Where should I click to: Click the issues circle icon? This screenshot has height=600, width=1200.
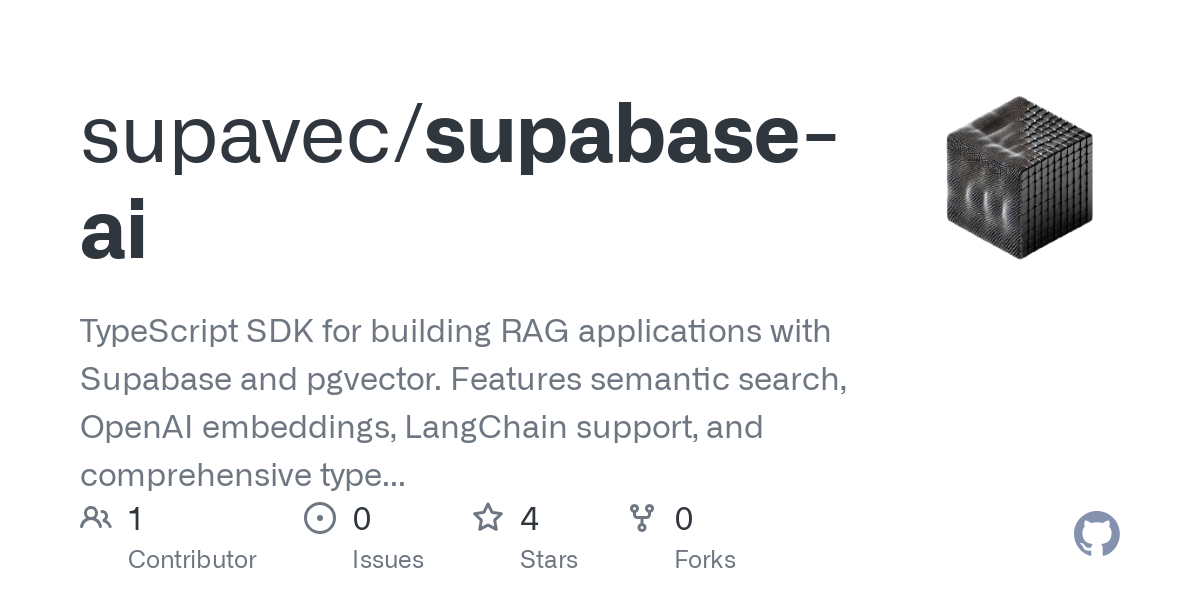[319, 518]
